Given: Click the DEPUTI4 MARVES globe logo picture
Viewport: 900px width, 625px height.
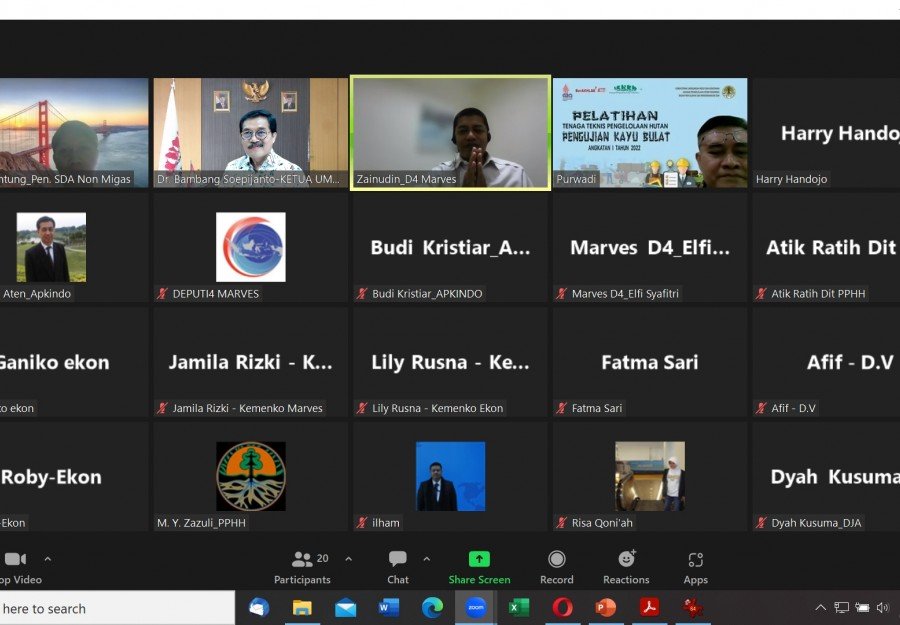Looking at the screenshot, I should (251, 247).
